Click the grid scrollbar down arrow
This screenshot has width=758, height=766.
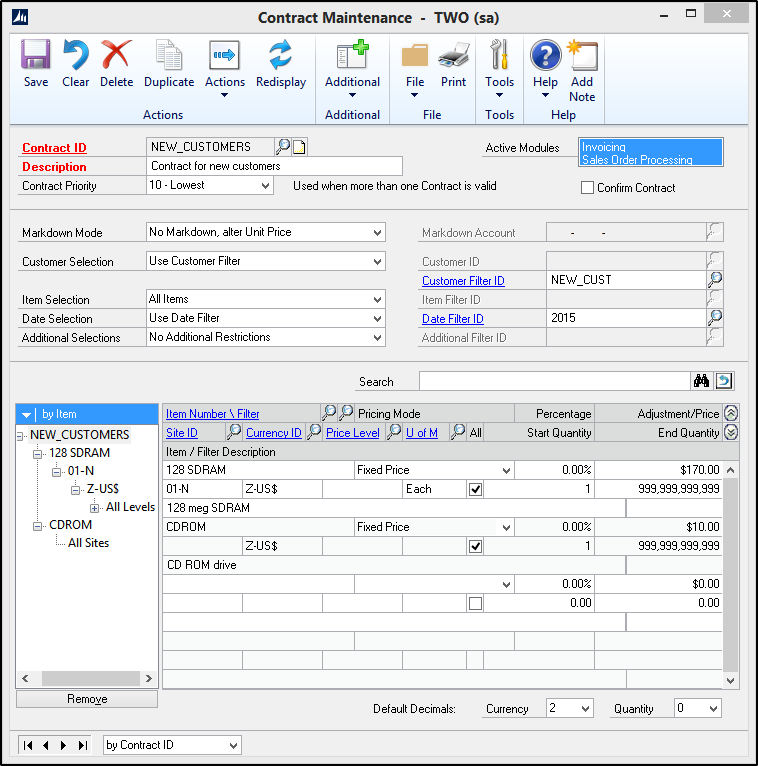[730, 680]
